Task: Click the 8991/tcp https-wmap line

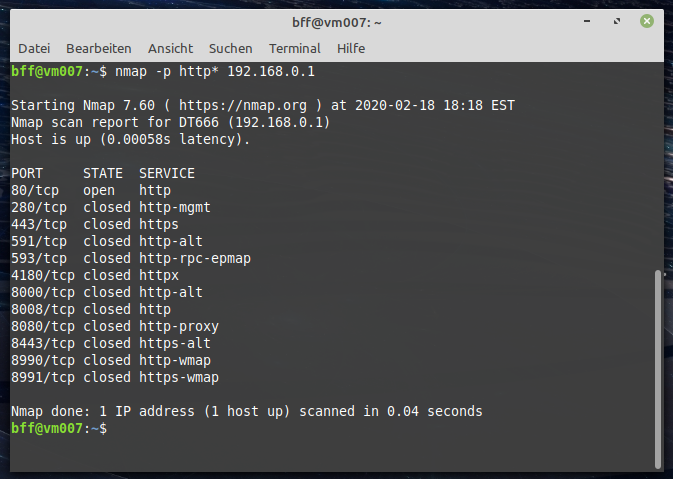Action: pyautogui.click(x=115, y=377)
